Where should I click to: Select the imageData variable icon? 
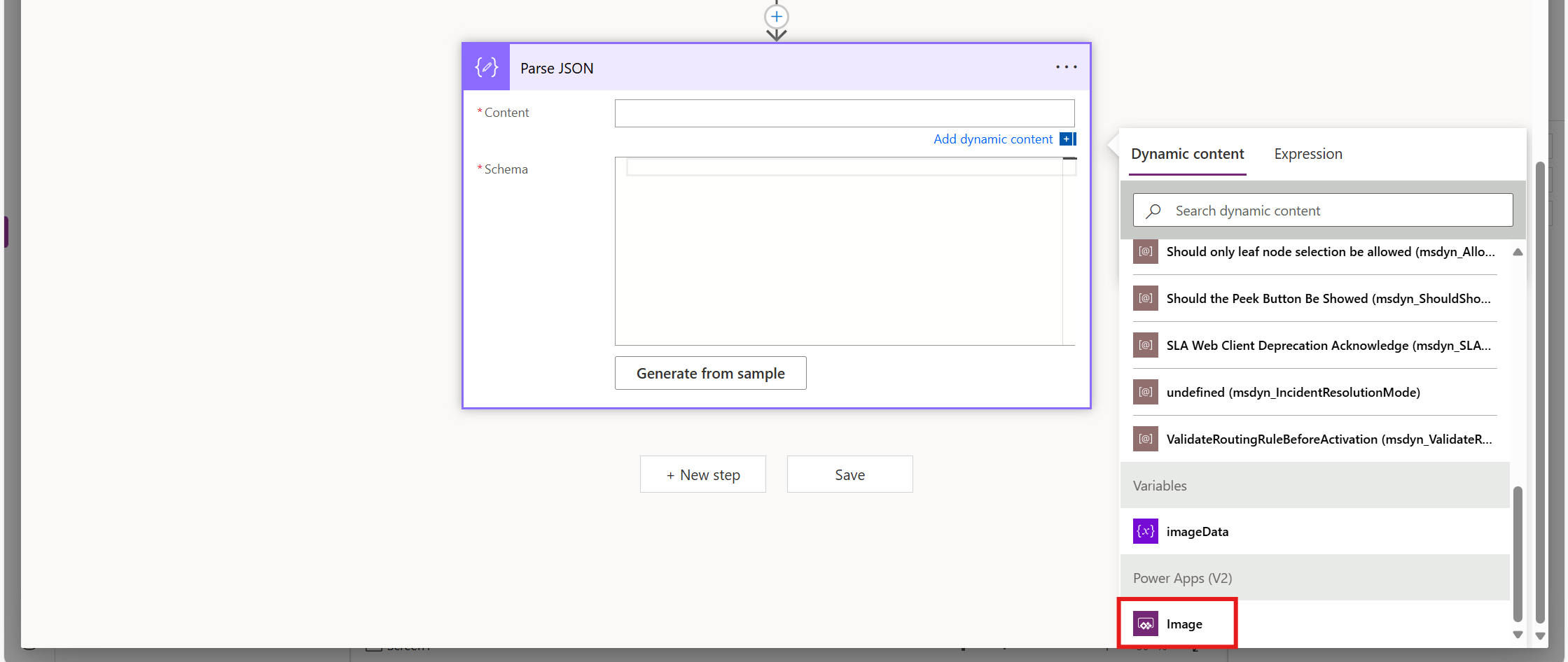click(x=1145, y=532)
